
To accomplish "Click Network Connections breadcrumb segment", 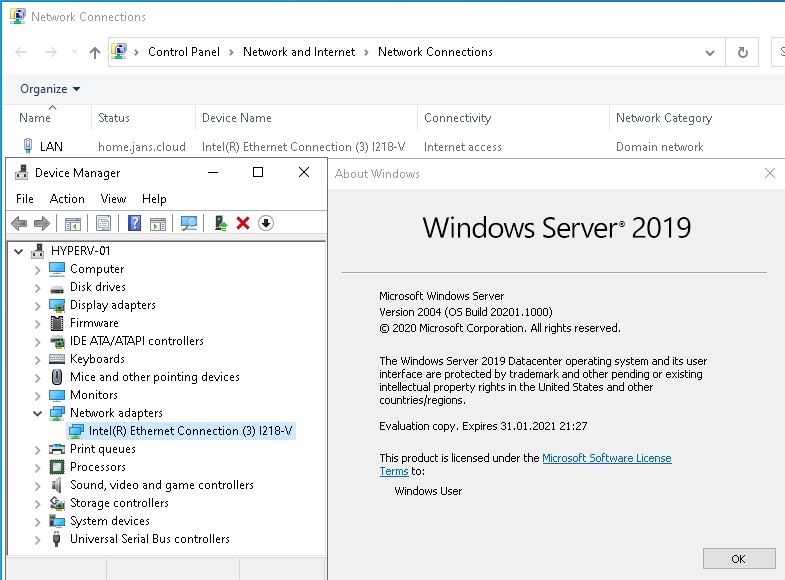I will [x=435, y=52].
